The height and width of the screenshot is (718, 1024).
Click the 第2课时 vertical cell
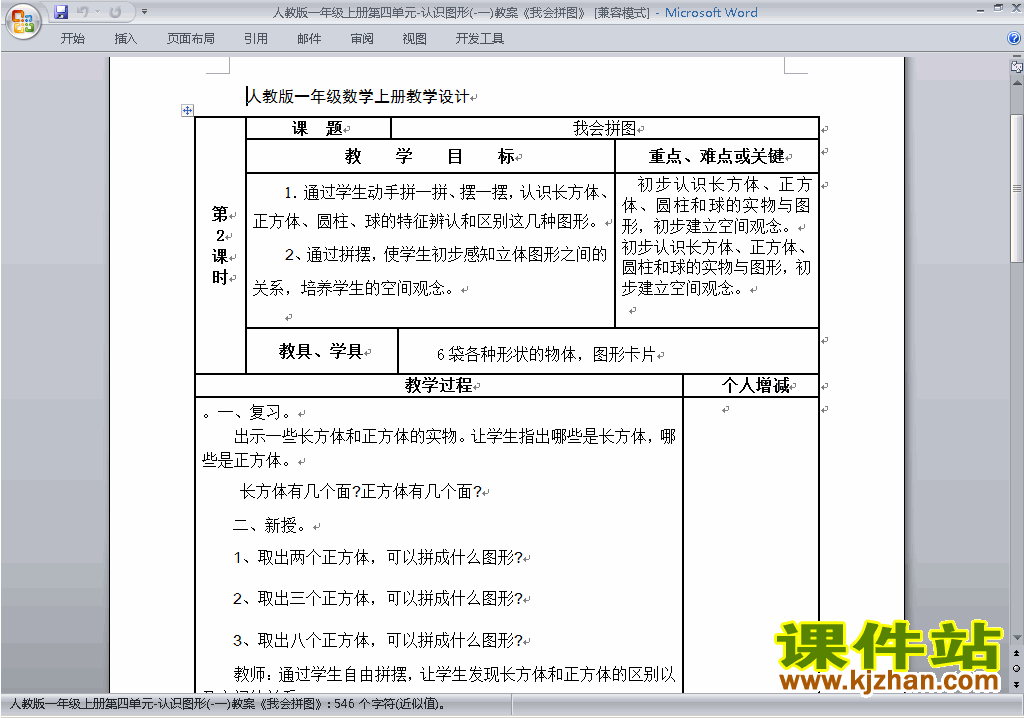(x=220, y=246)
